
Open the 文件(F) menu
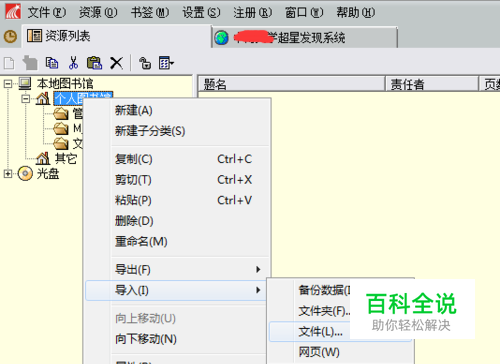tap(47, 13)
